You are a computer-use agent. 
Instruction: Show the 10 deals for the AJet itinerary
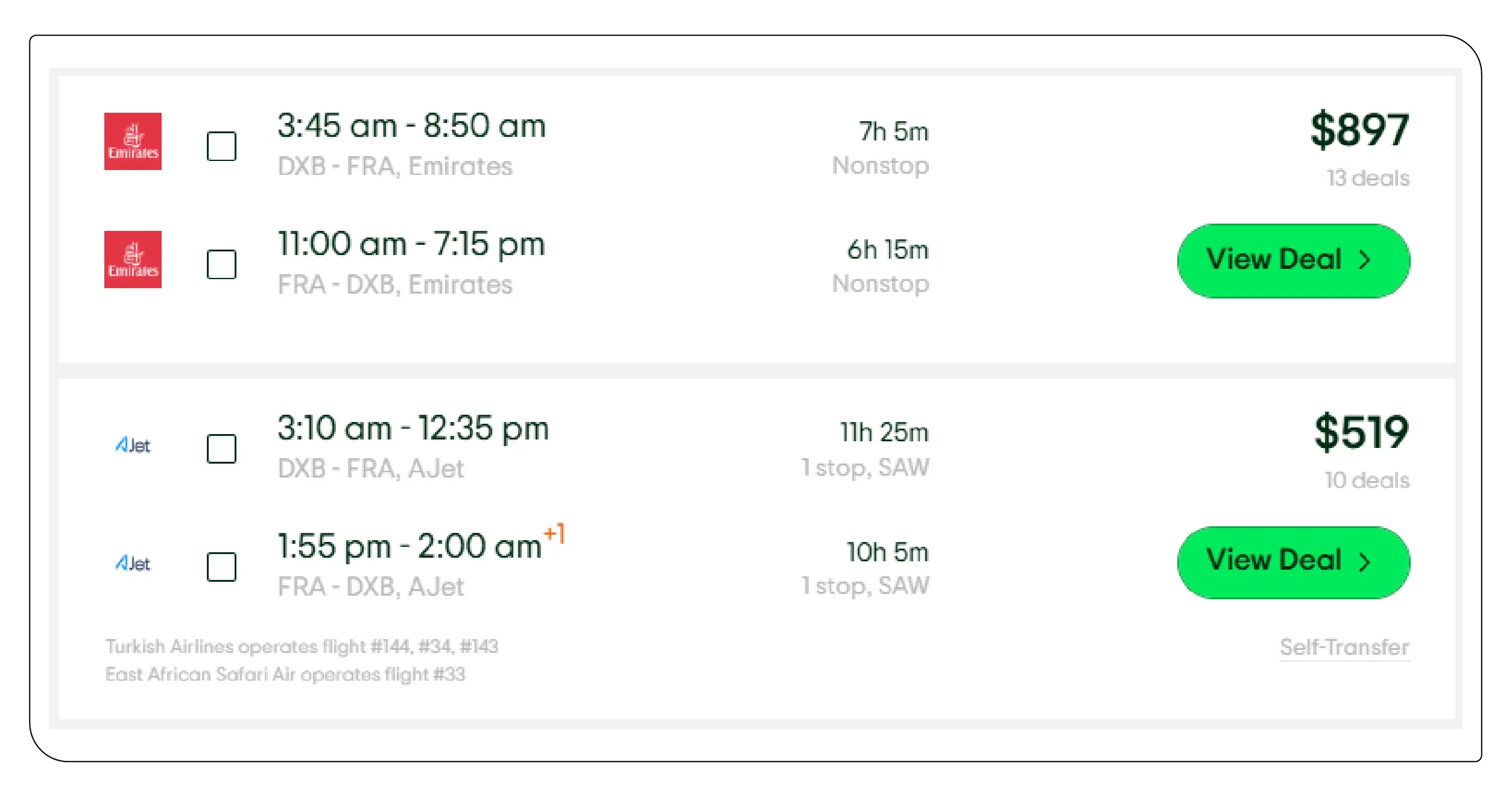[1367, 480]
